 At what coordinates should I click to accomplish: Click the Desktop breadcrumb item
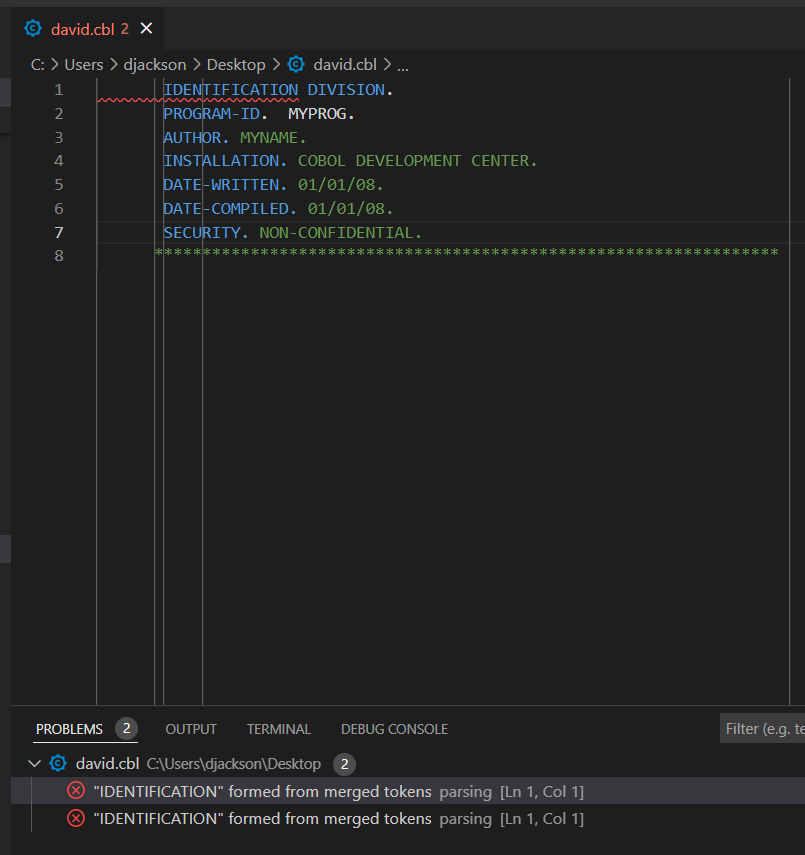pos(236,64)
